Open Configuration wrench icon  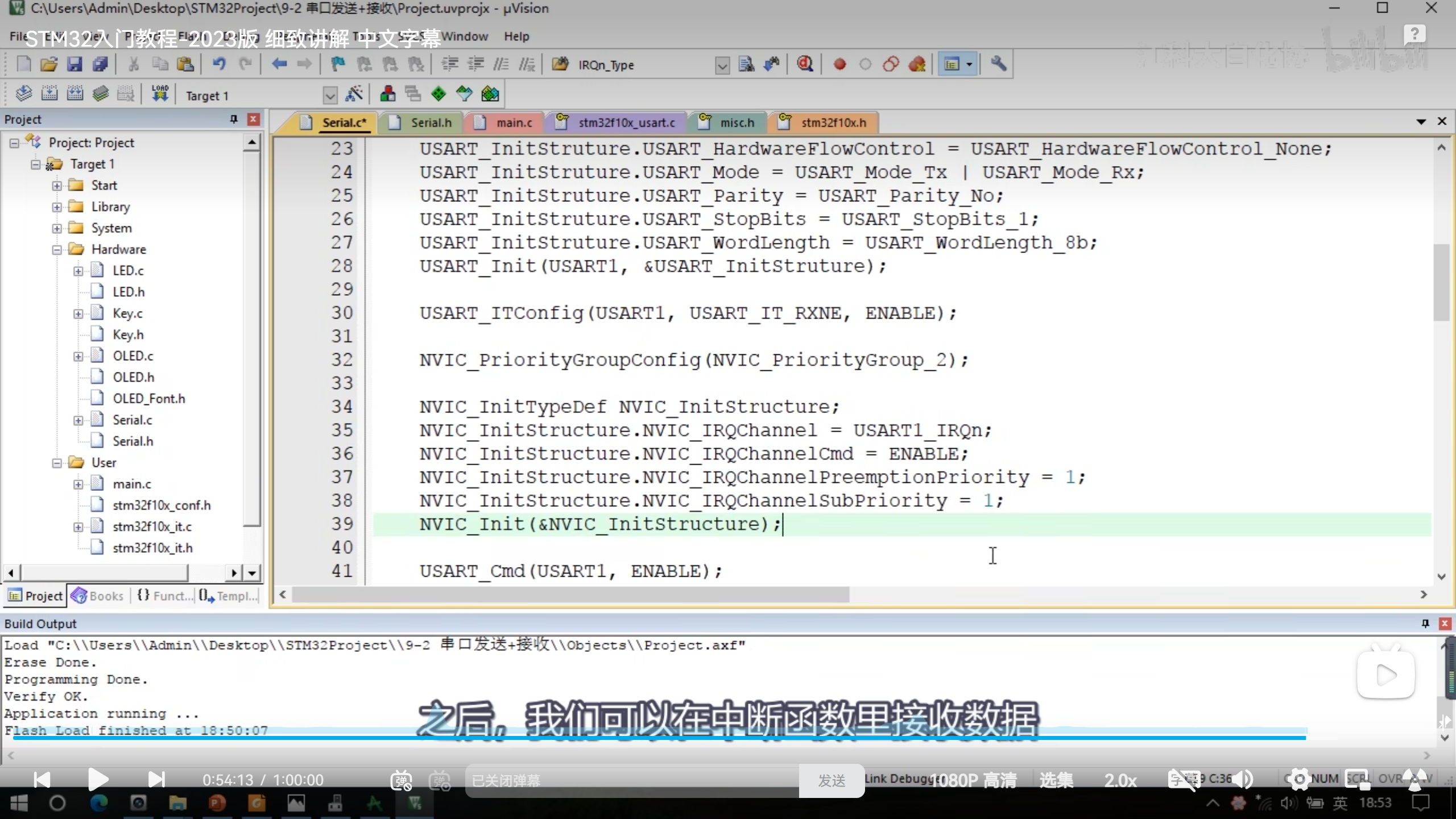pos(998,64)
